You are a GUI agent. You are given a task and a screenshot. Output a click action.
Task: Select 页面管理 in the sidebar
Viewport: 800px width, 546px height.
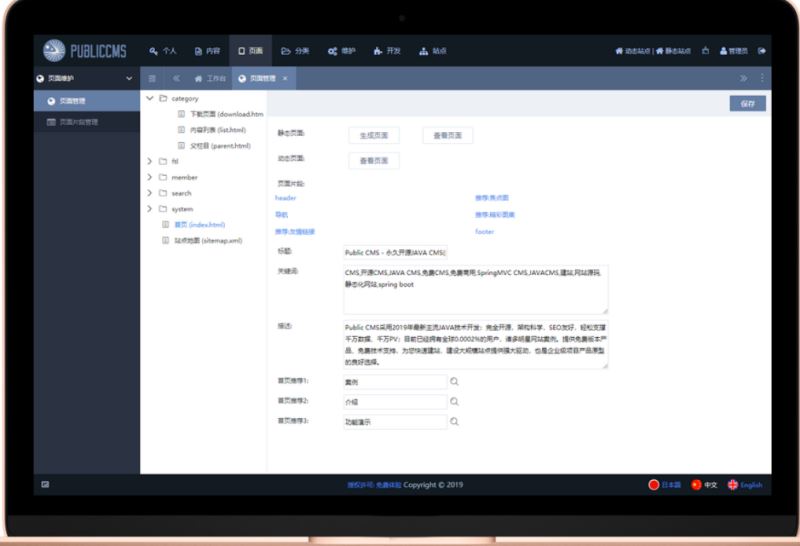pos(87,101)
